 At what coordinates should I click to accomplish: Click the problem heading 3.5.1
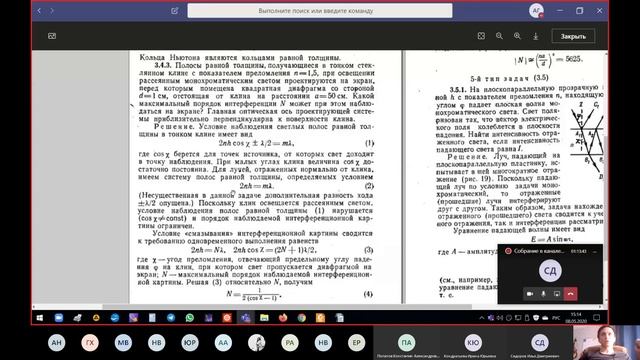click(459, 89)
